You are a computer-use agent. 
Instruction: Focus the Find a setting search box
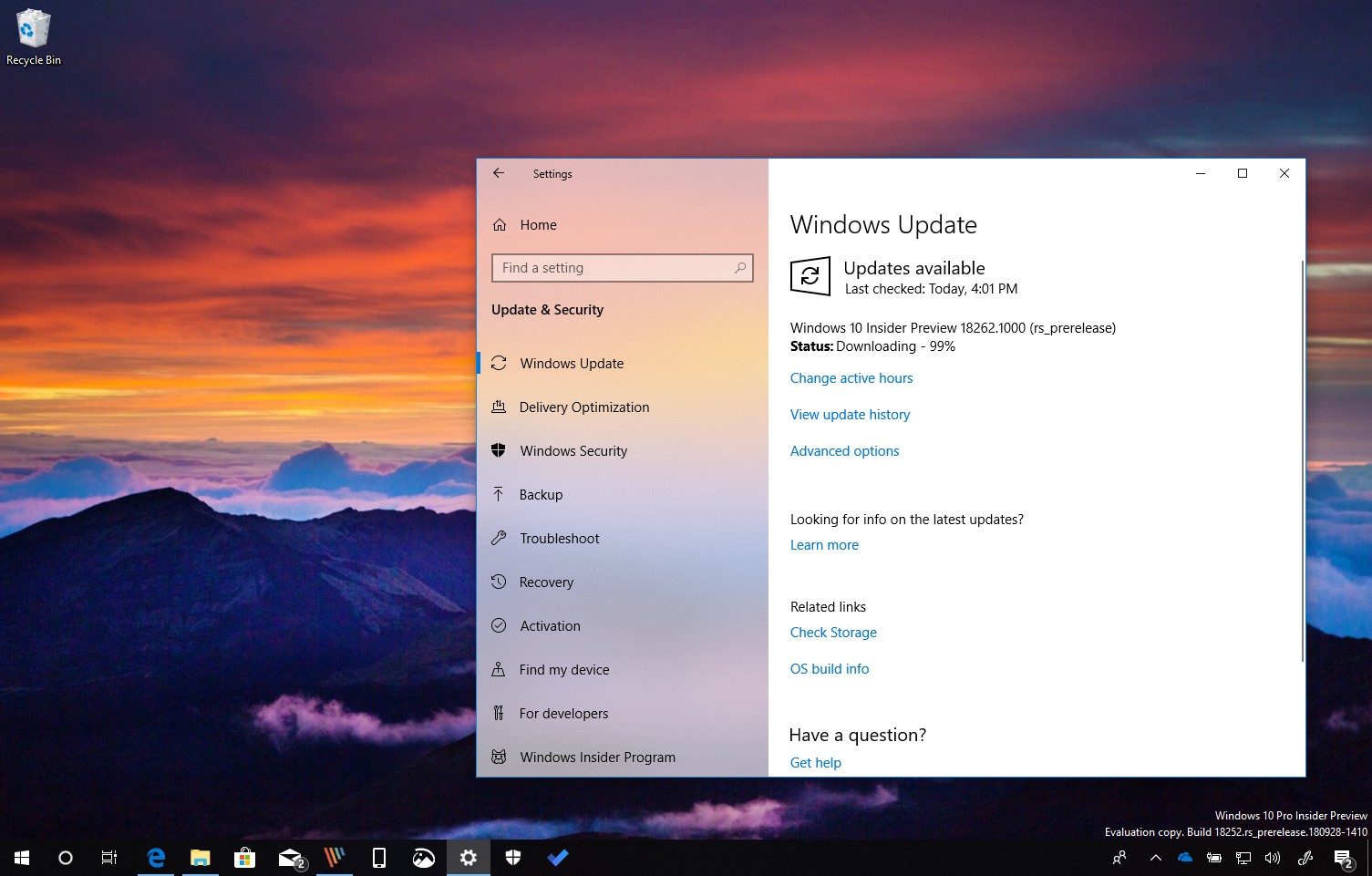pyautogui.click(x=623, y=268)
